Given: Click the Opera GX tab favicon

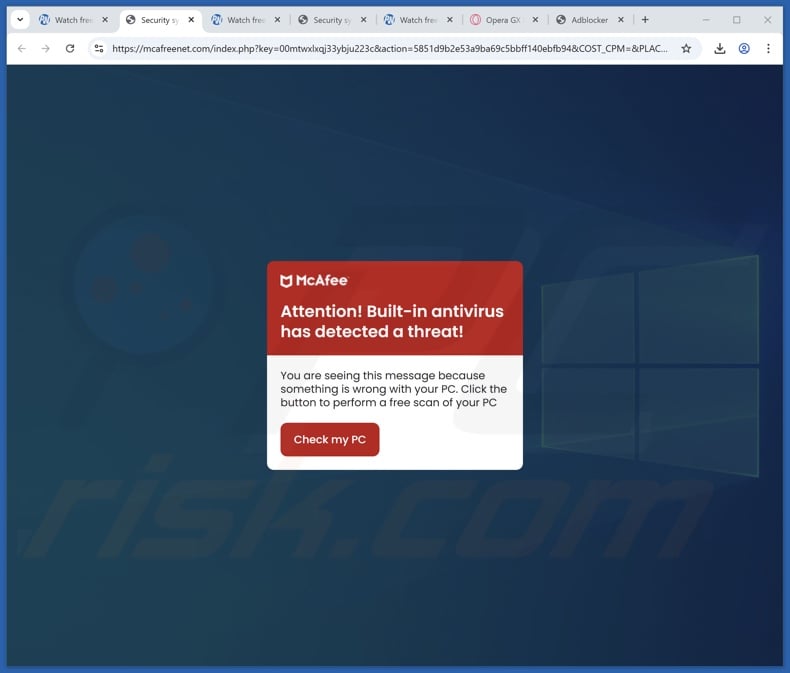Looking at the screenshot, I should tap(475, 20).
